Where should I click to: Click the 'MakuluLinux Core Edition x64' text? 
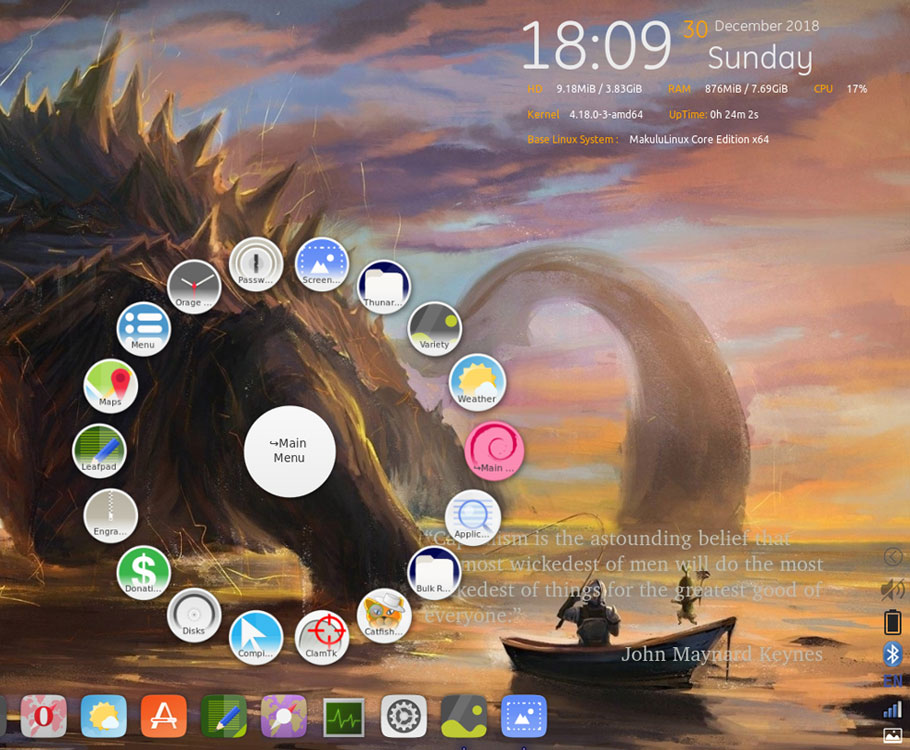[699, 139]
